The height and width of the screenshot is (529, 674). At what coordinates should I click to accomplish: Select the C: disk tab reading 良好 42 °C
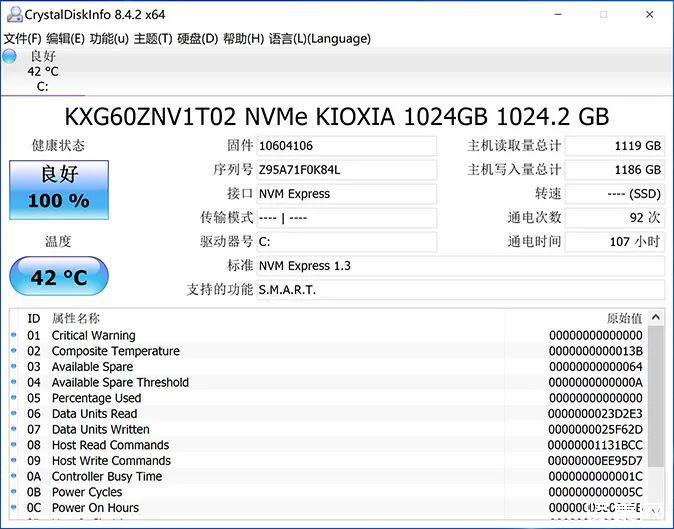pyautogui.click(x=43, y=71)
